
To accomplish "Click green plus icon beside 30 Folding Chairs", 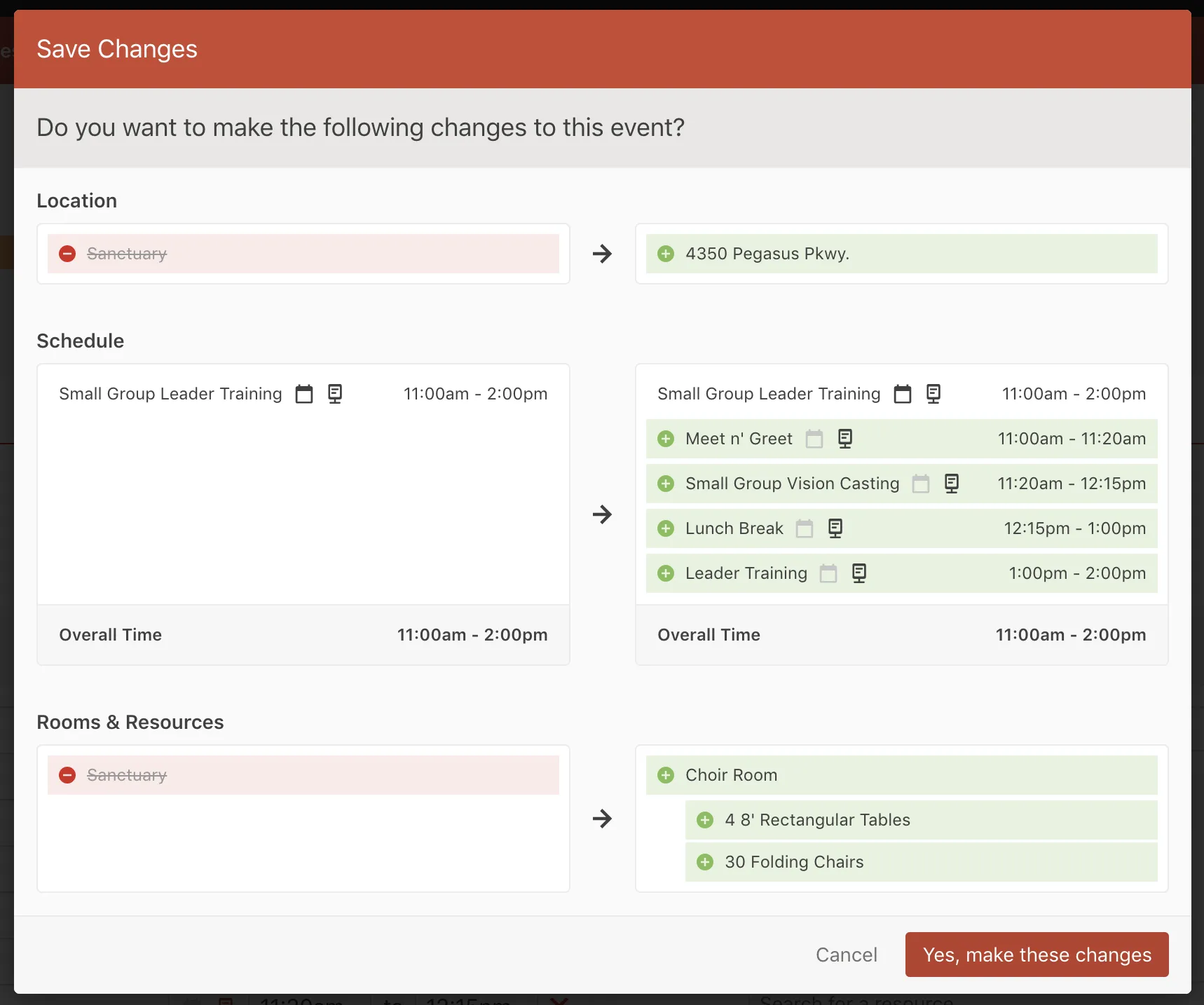I will click(x=705, y=862).
